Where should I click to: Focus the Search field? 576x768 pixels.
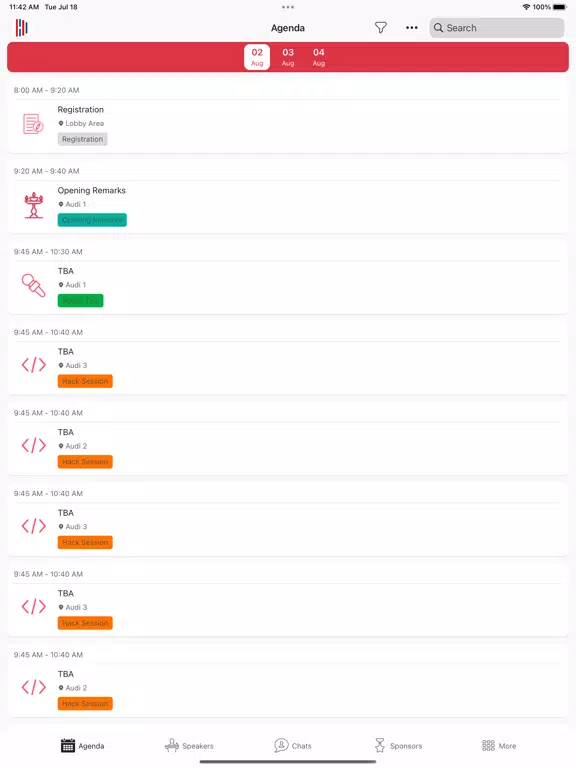coord(497,28)
